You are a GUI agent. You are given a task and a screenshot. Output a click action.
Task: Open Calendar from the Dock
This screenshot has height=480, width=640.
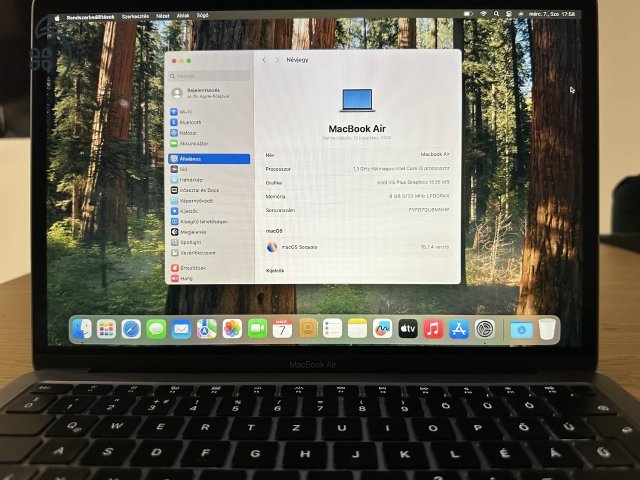tap(282, 329)
